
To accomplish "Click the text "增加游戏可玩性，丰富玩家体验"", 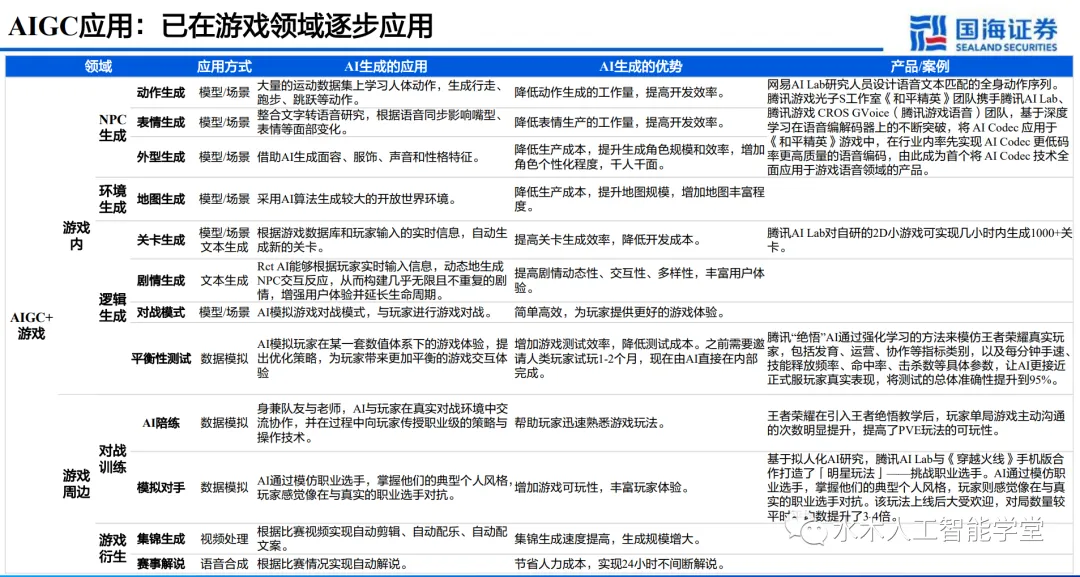I will [x=603, y=487].
